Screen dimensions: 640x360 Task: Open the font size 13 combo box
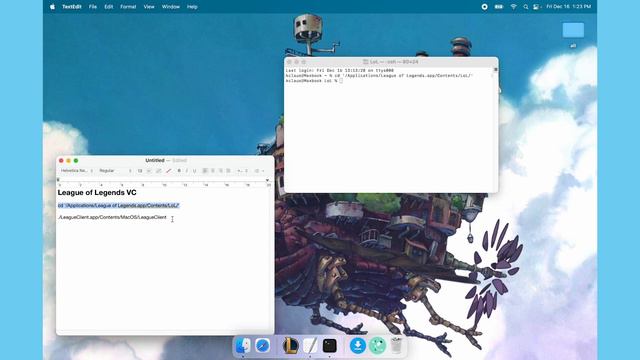(x=143, y=171)
